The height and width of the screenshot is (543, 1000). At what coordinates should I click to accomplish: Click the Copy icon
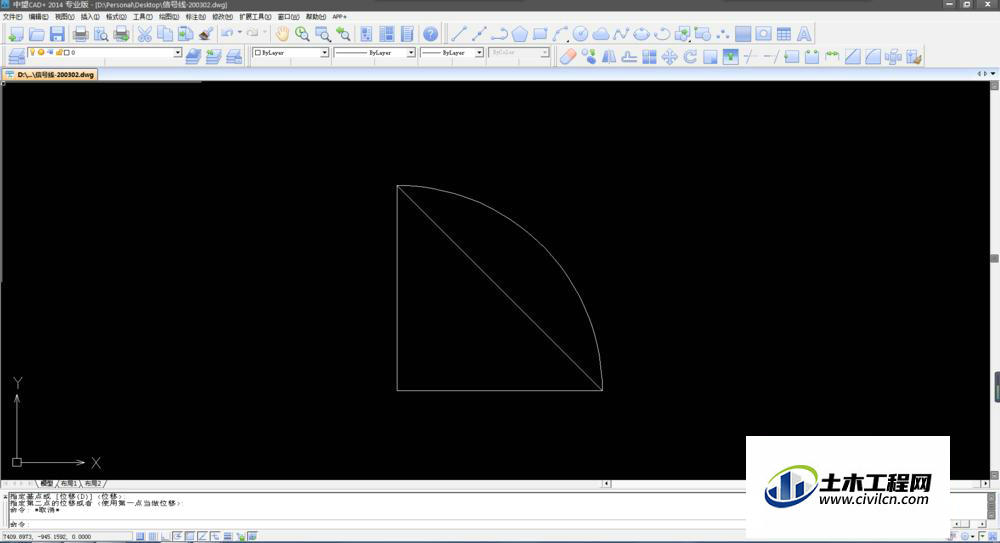click(x=165, y=34)
